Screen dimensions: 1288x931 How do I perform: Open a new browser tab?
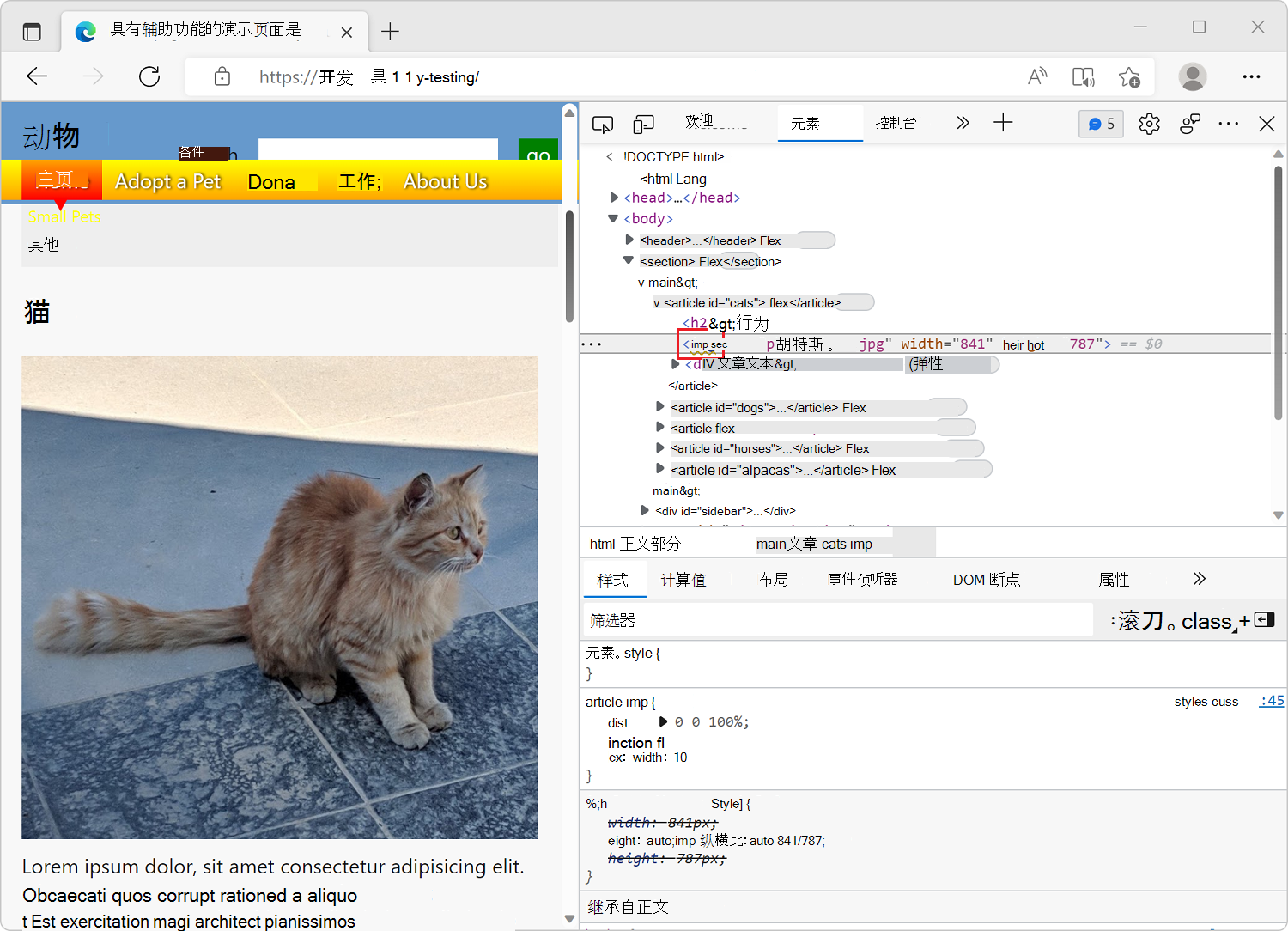(390, 32)
